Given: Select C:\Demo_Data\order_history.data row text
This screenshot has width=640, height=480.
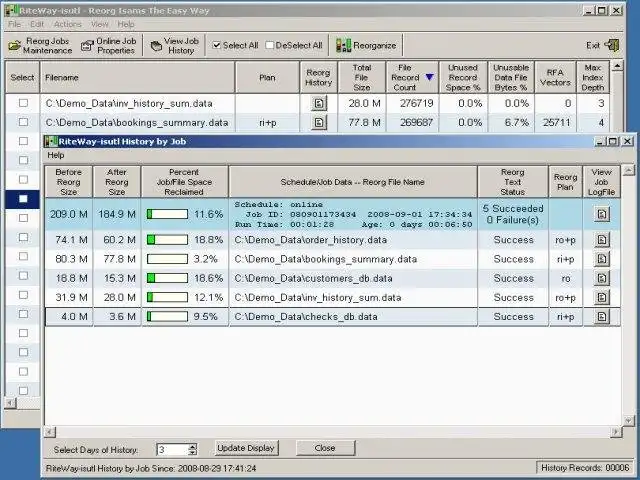Looking at the screenshot, I should tap(311, 240).
